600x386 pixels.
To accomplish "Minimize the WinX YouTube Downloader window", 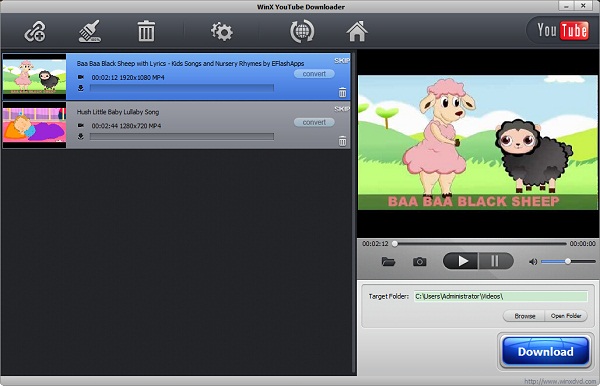I will pyautogui.click(x=566, y=6).
